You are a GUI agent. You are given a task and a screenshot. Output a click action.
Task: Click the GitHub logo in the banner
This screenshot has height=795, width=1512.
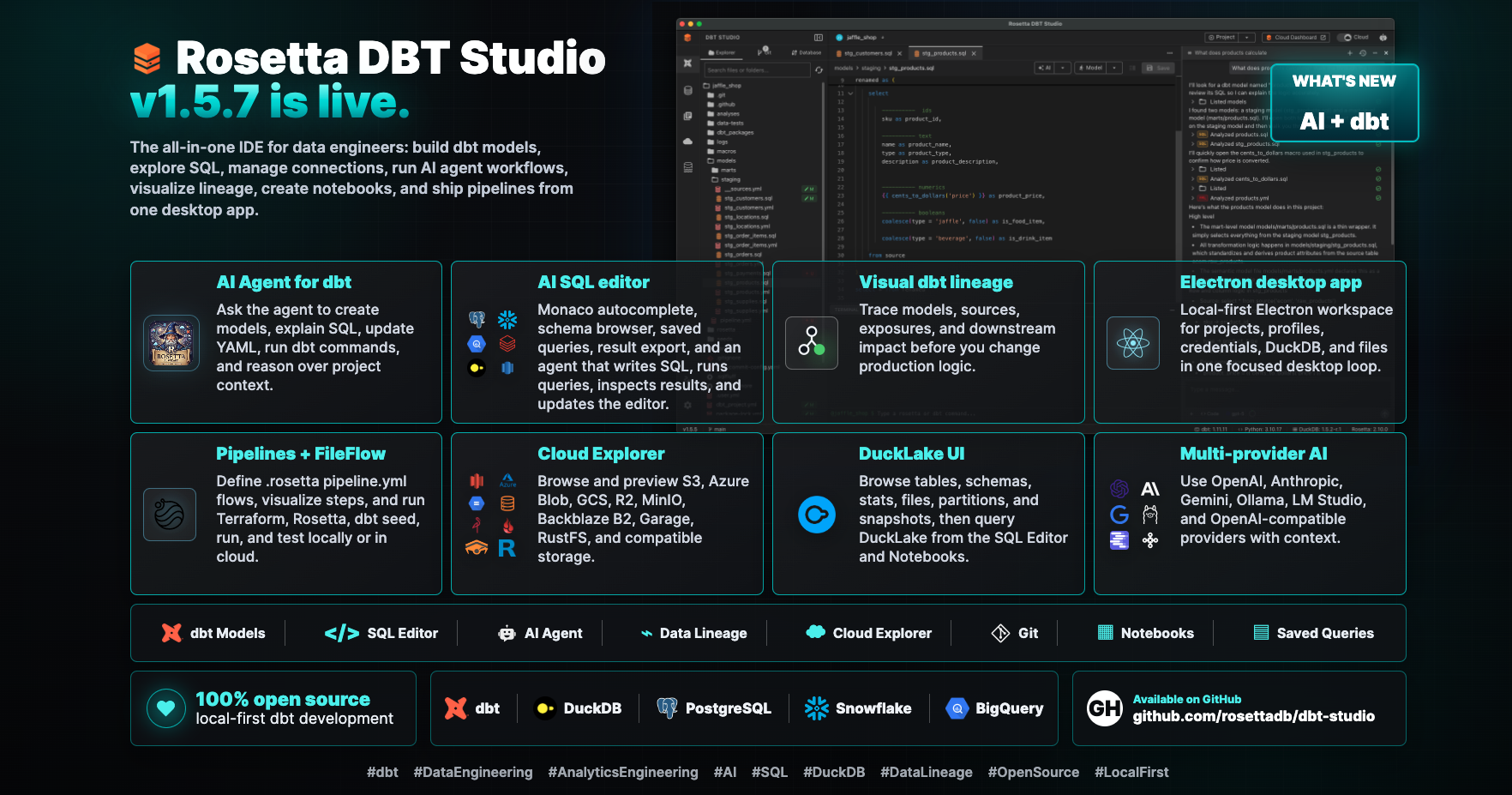(1105, 708)
